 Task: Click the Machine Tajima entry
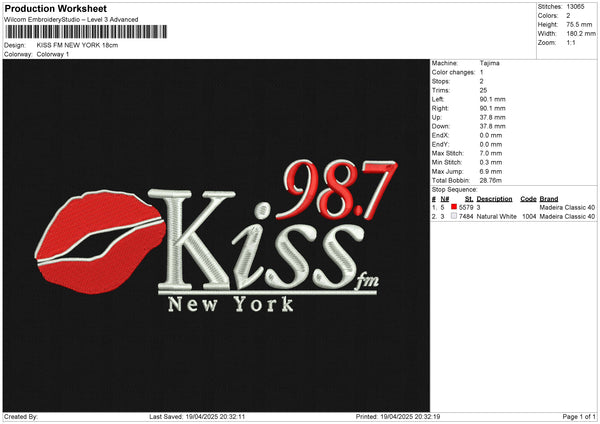(x=466, y=63)
